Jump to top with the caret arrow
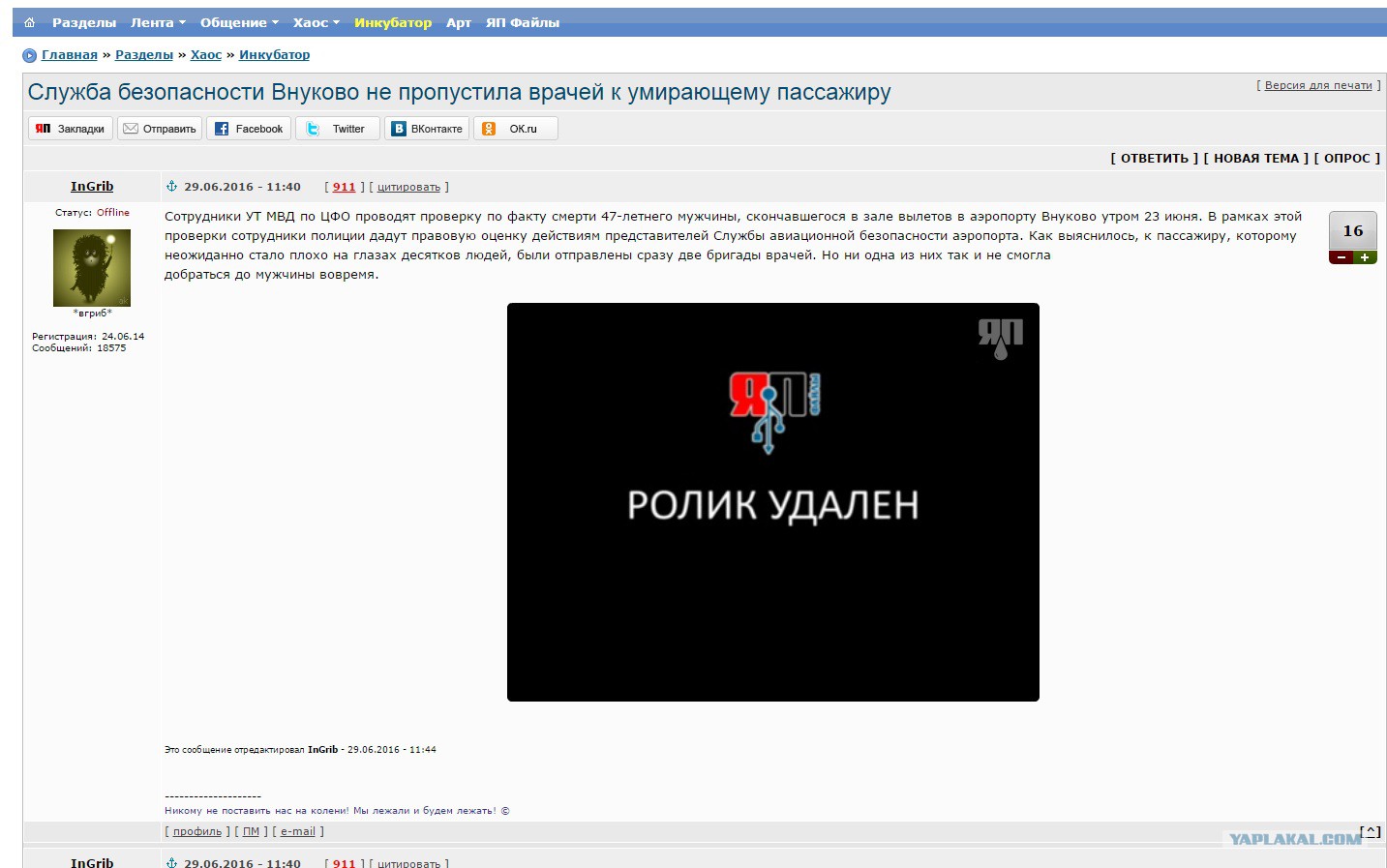The height and width of the screenshot is (868, 1387). pos(1371,831)
